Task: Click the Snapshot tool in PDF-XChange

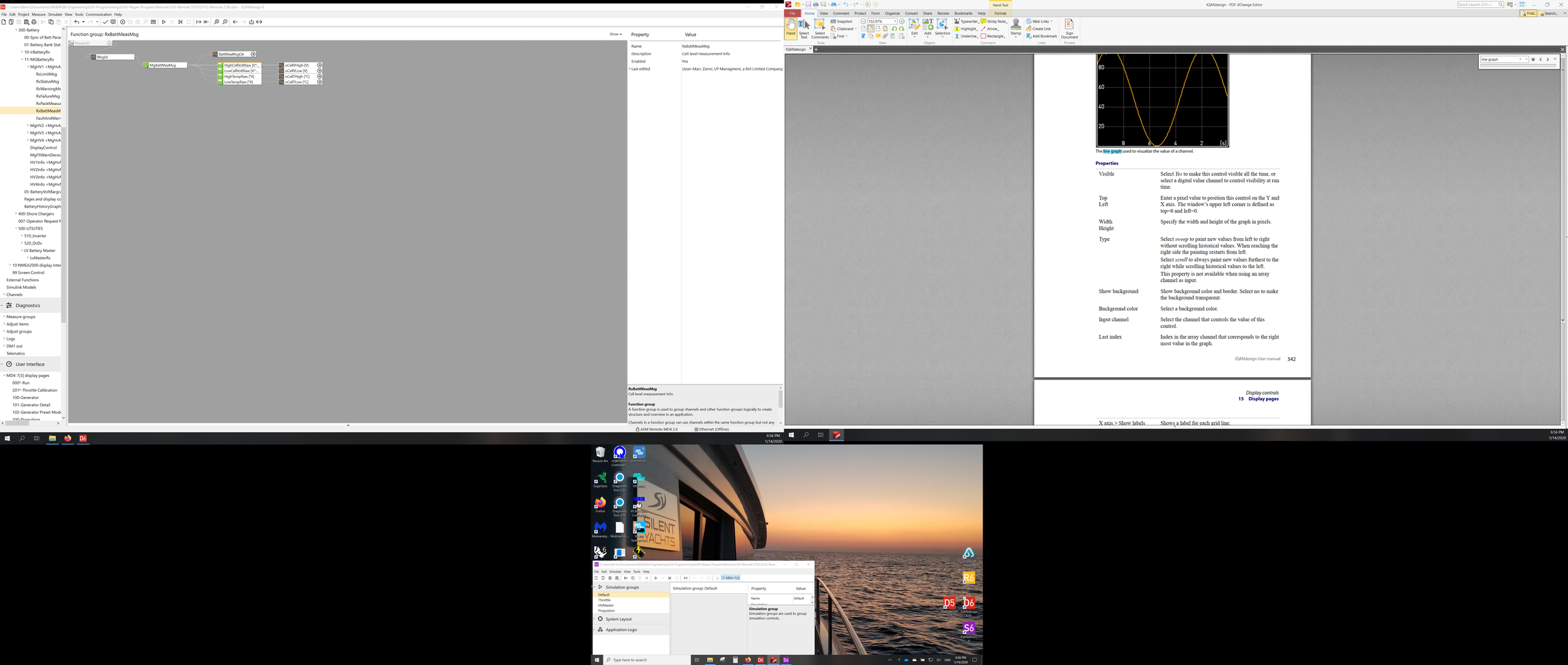Action: 842,21
